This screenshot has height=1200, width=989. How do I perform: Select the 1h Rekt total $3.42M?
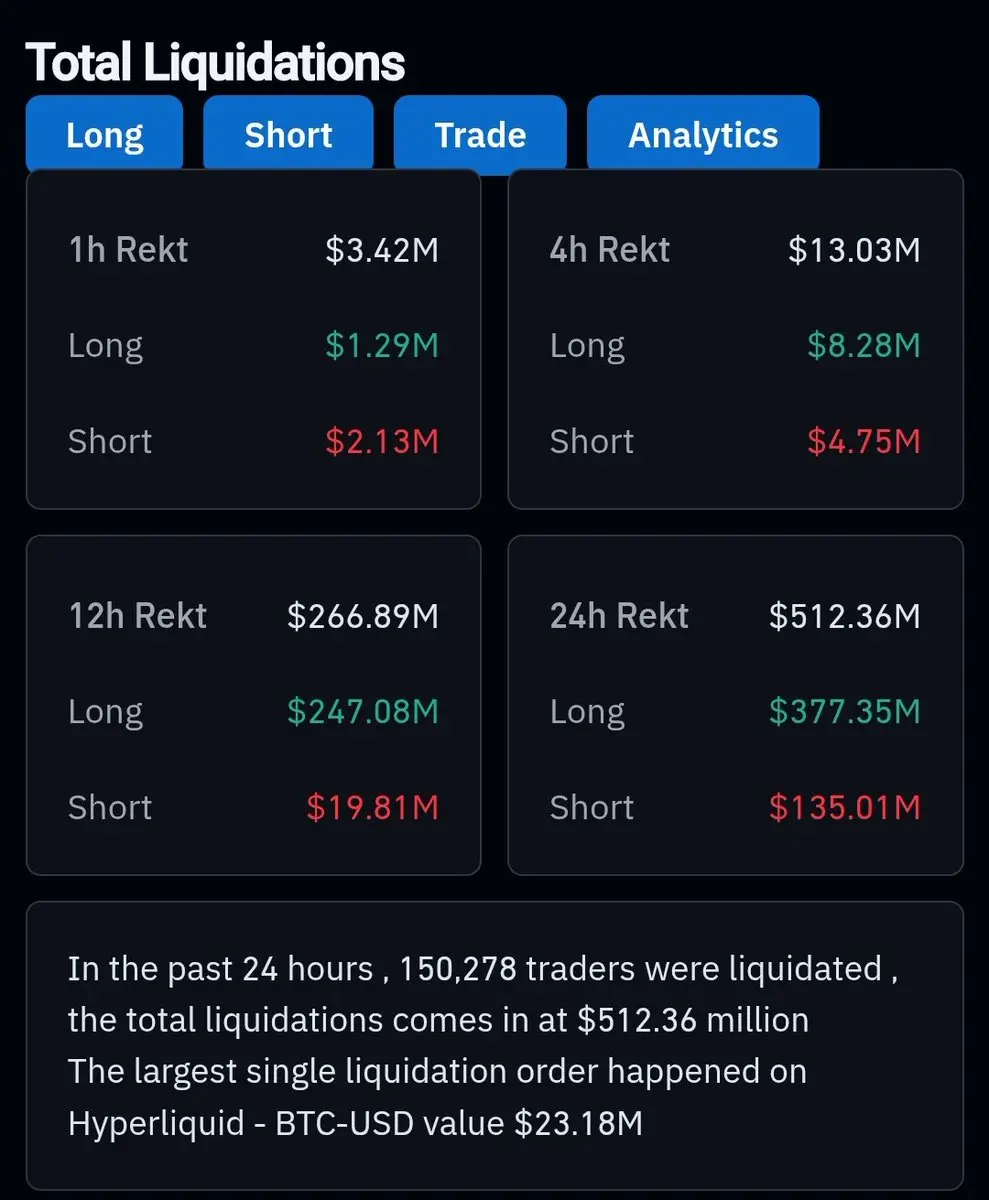click(382, 250)
